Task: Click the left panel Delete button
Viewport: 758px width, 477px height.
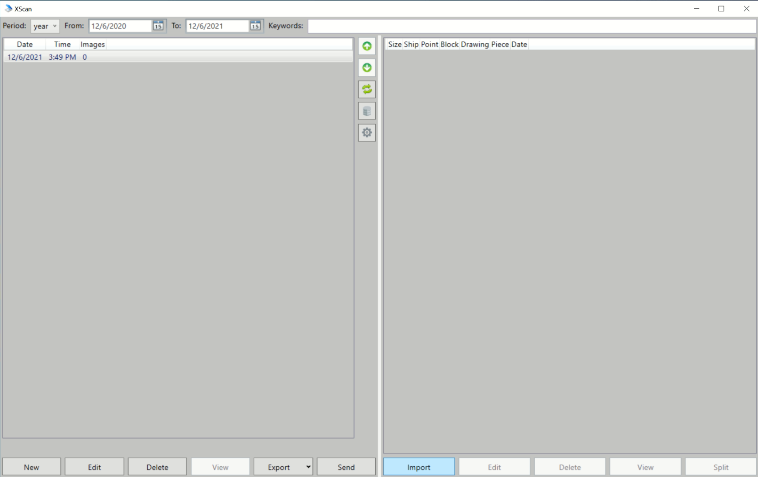Action: coord(157,467)
